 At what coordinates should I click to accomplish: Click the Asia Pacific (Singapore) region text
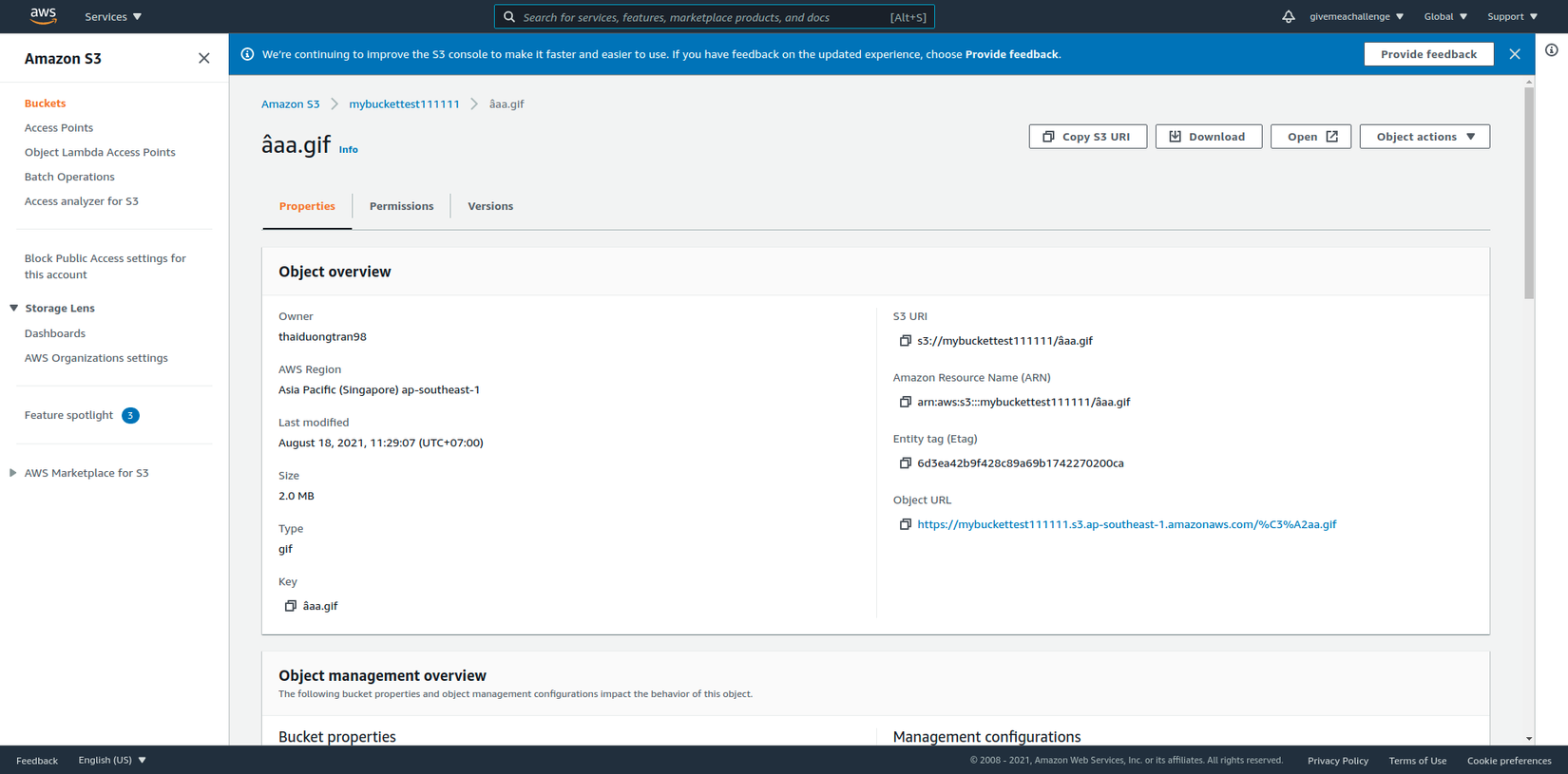click(x=379, y=390)
